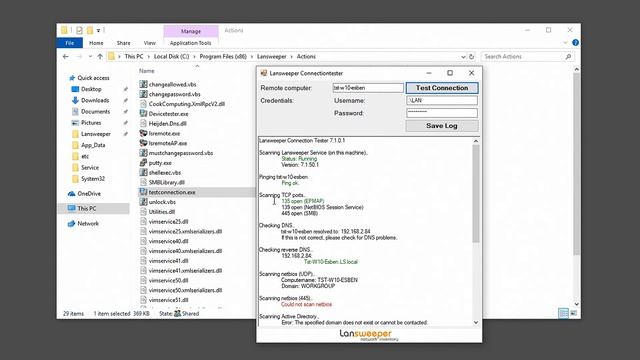This screenshot has width=640, height=360.
Task: Refresh the Actions folder view
Action: click(x=471, y=57)
